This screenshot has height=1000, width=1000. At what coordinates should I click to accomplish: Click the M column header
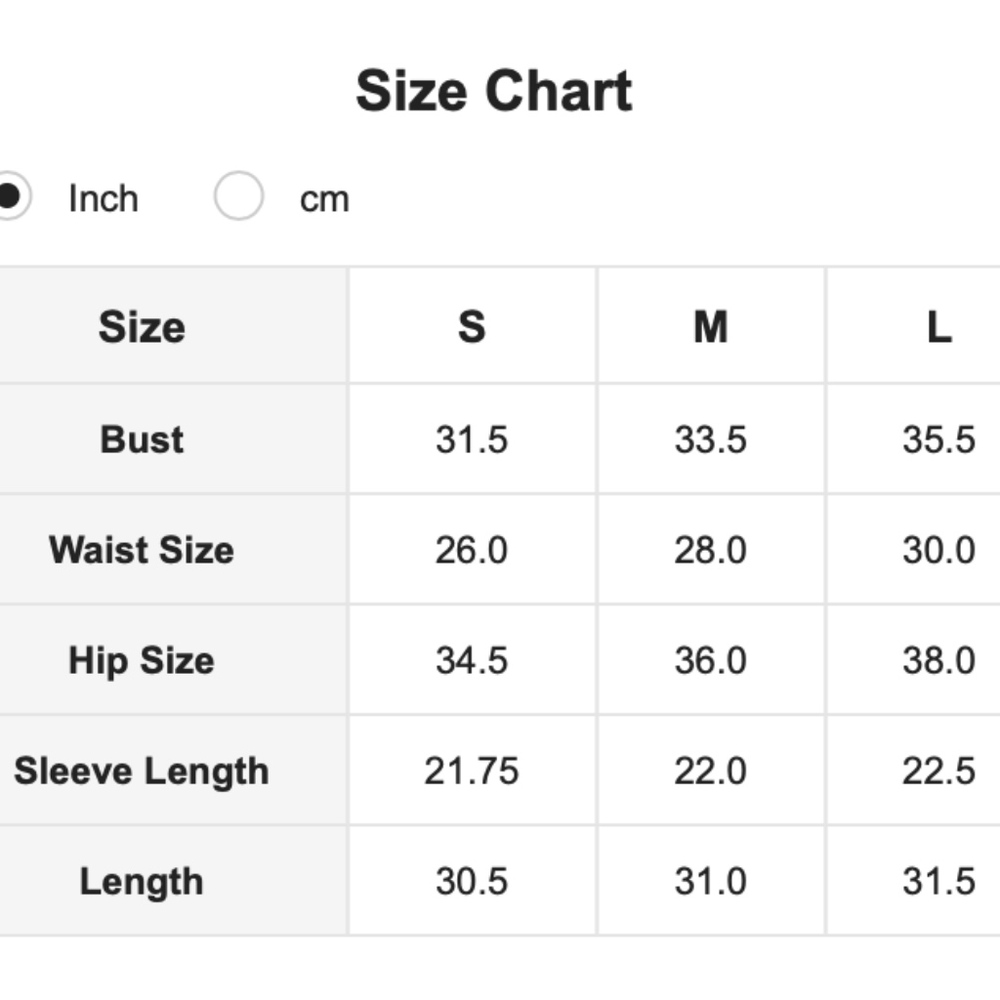[x=710, y=327]
